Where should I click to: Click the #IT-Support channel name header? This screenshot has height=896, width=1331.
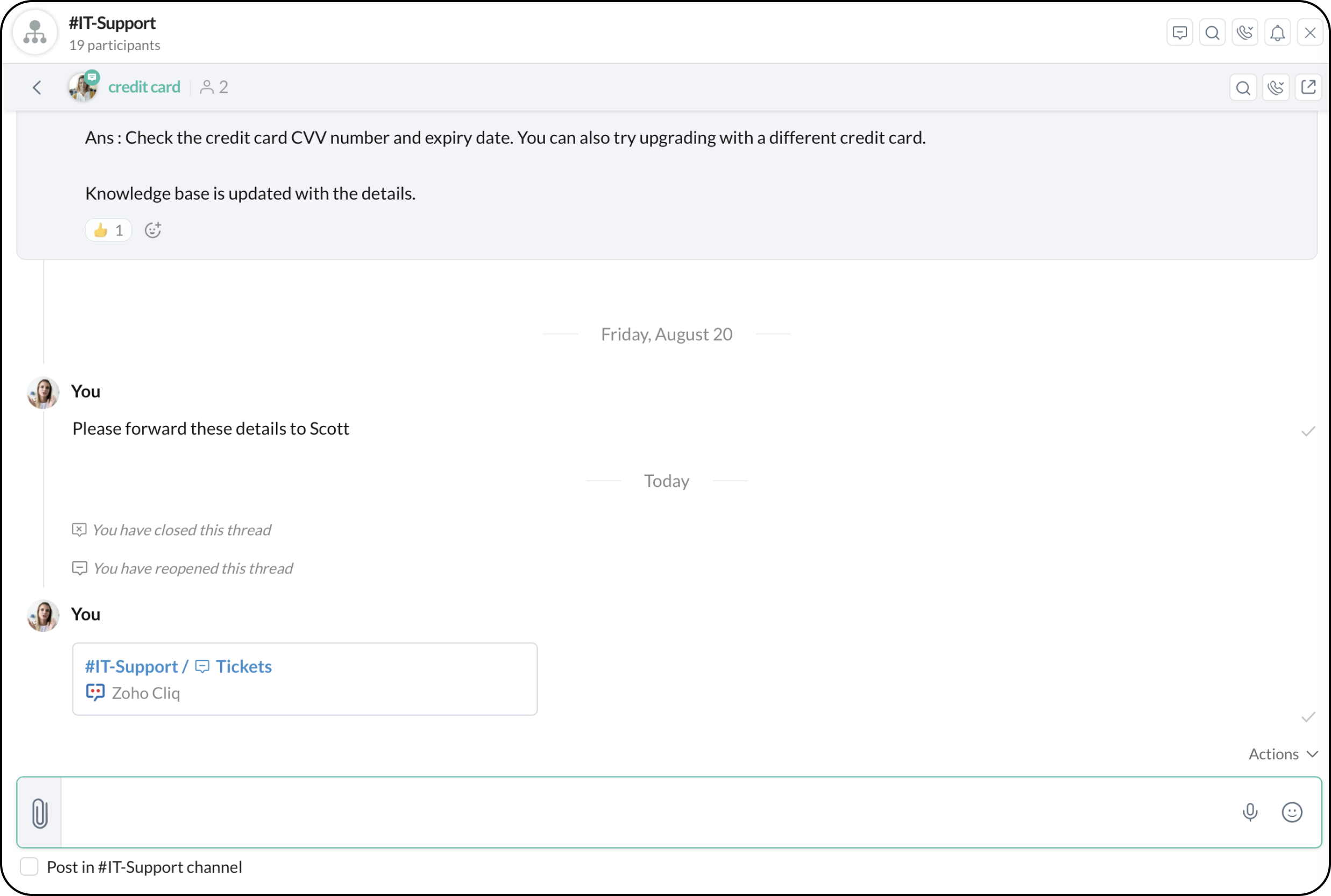(x=112, y=23)
